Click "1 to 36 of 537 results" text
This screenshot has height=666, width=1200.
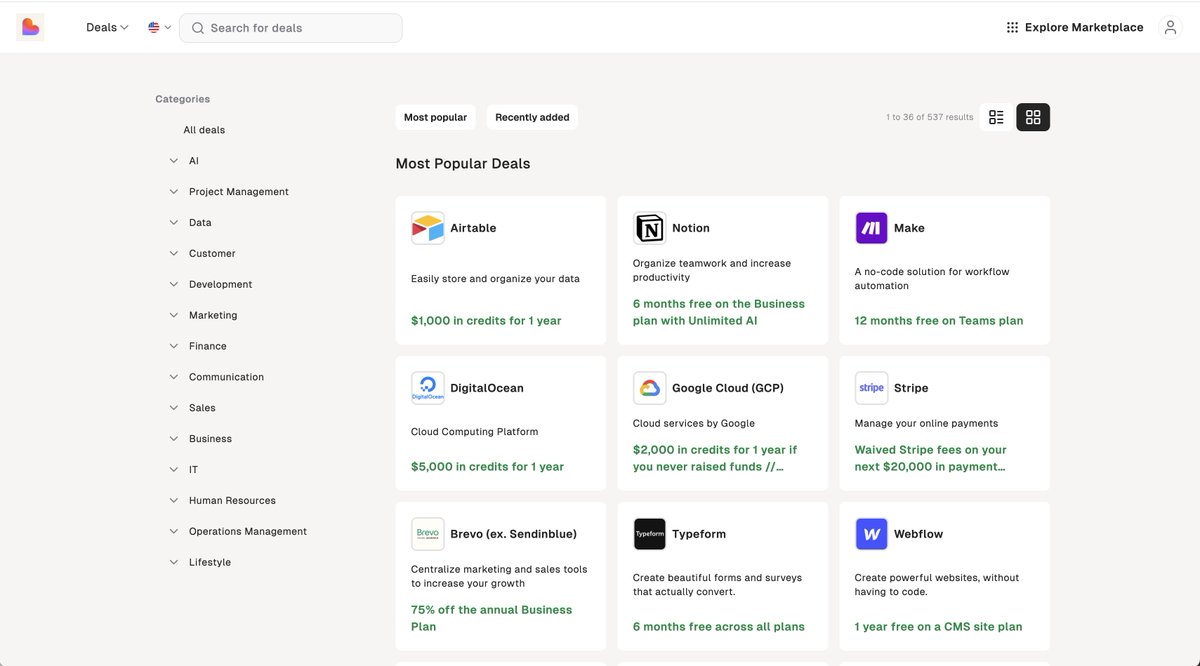(x=930, y=117)
